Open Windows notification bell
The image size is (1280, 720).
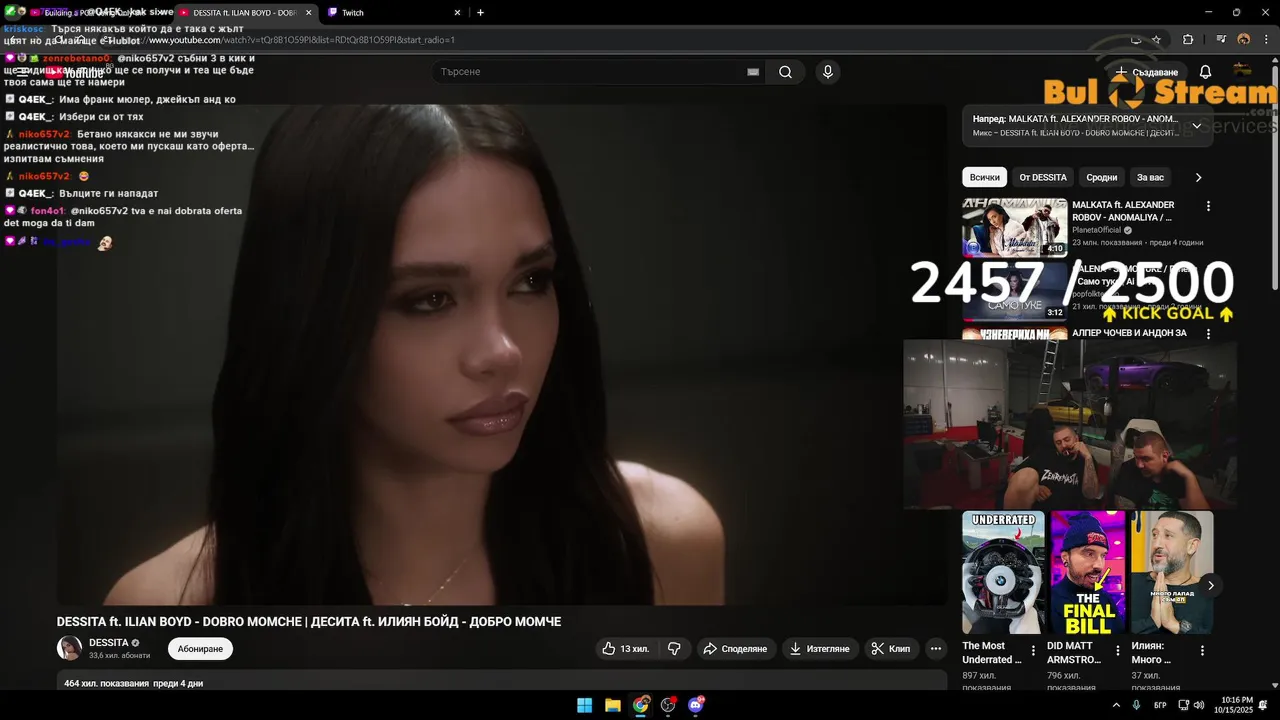(1263, 705)
